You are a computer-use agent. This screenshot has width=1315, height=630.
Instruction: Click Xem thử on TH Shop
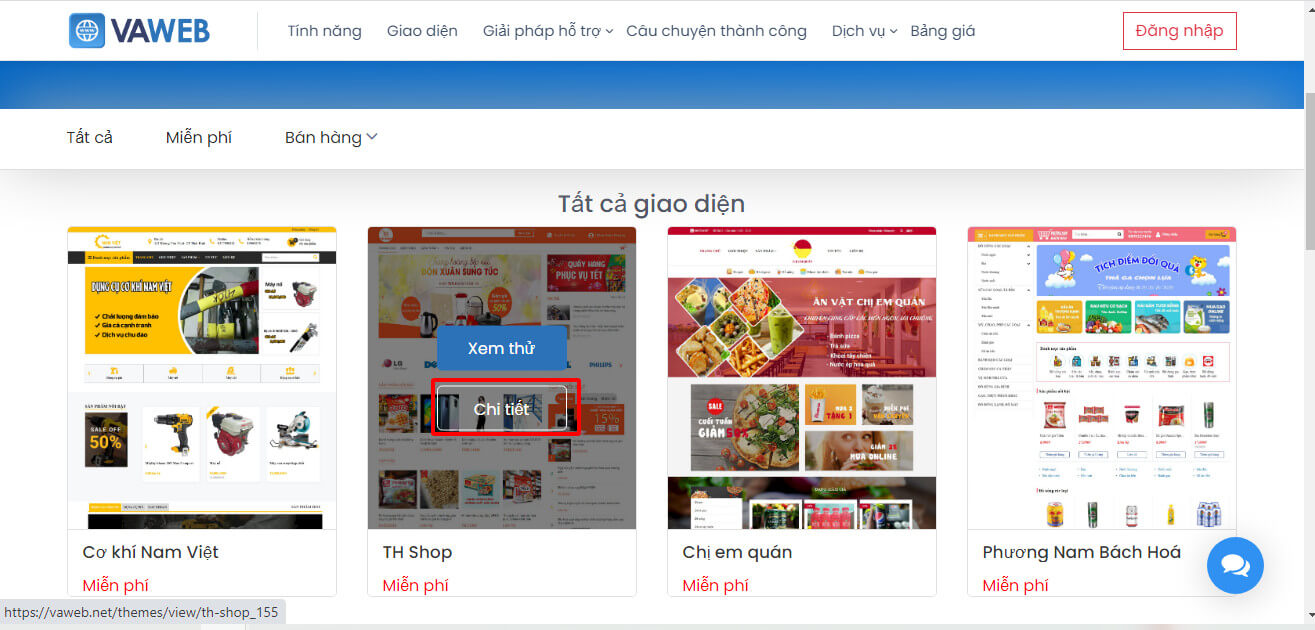point(502,348)
